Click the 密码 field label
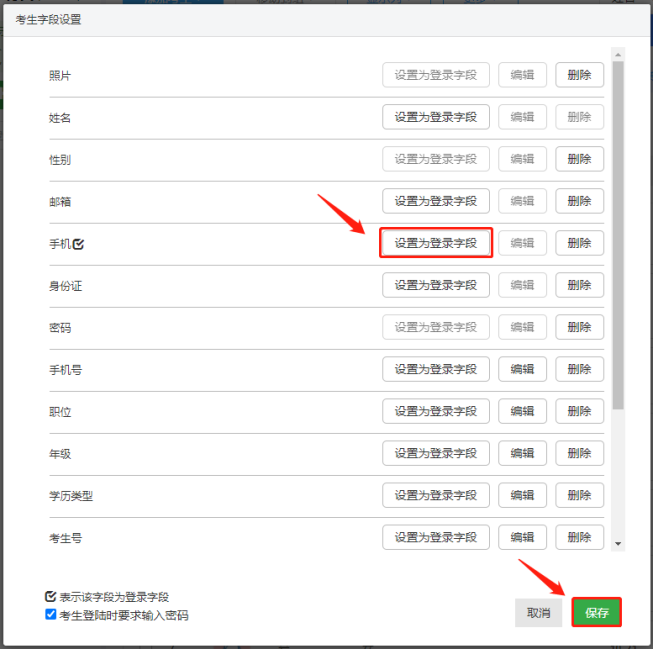Image resolution: width=654 pixels, height=650 pixels. coord(60,328)
